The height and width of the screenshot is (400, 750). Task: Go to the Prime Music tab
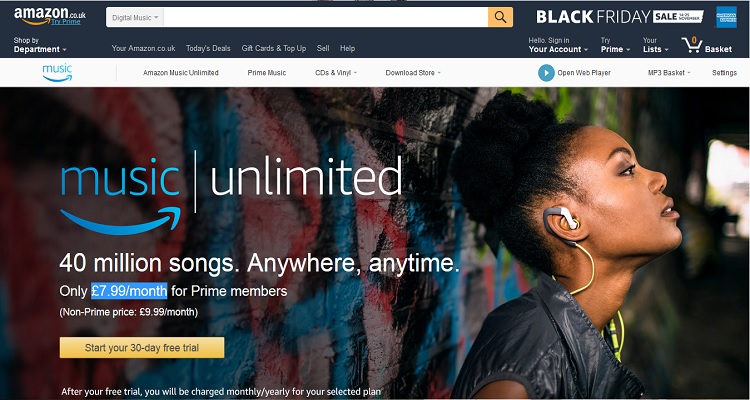tap(267, 73)
